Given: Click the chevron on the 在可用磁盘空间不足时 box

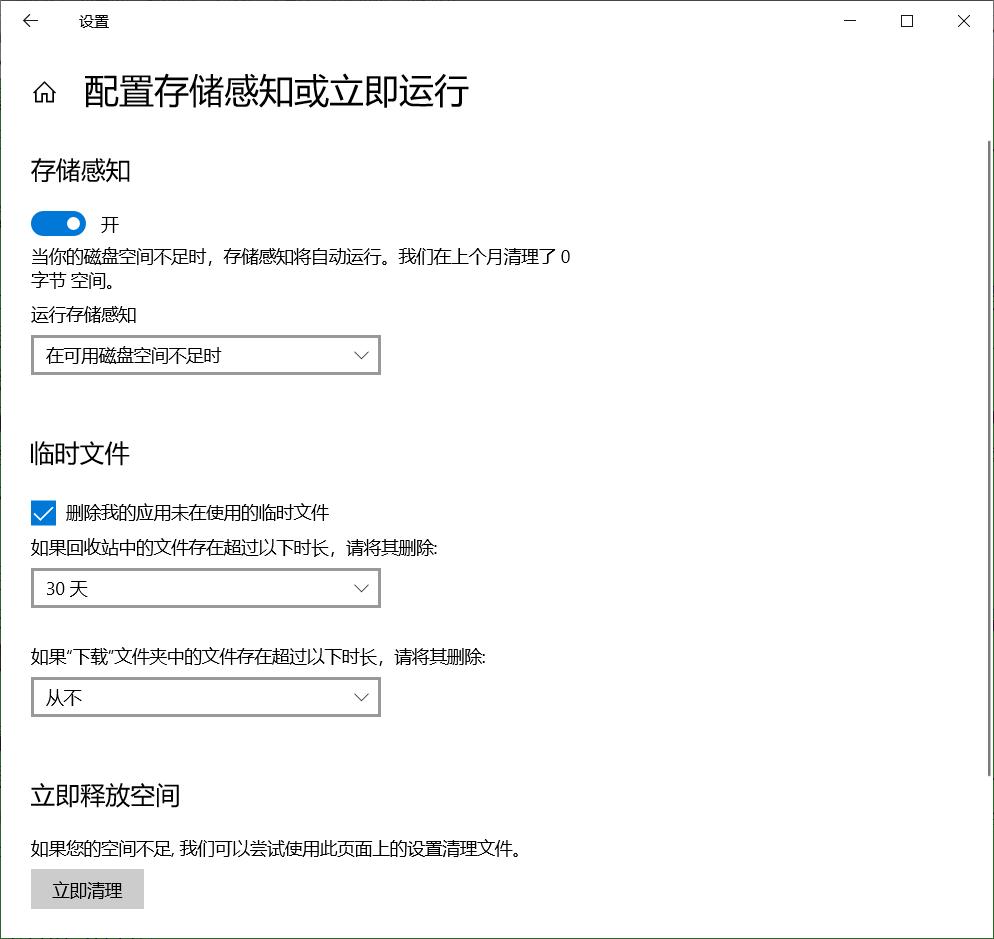Looking at the screenshot, I should [361, 354].
